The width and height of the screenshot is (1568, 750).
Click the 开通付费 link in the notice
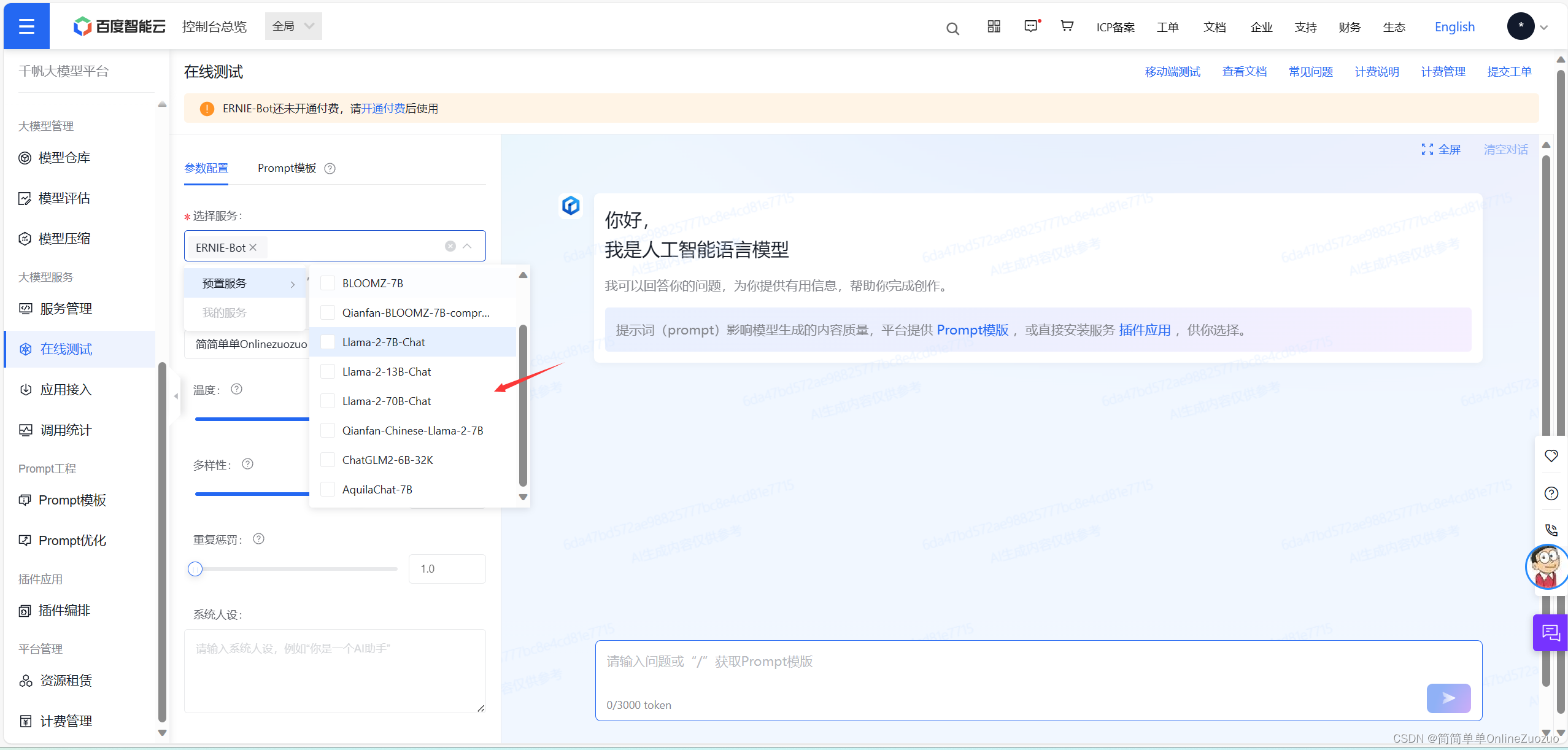tap(383, 109)
